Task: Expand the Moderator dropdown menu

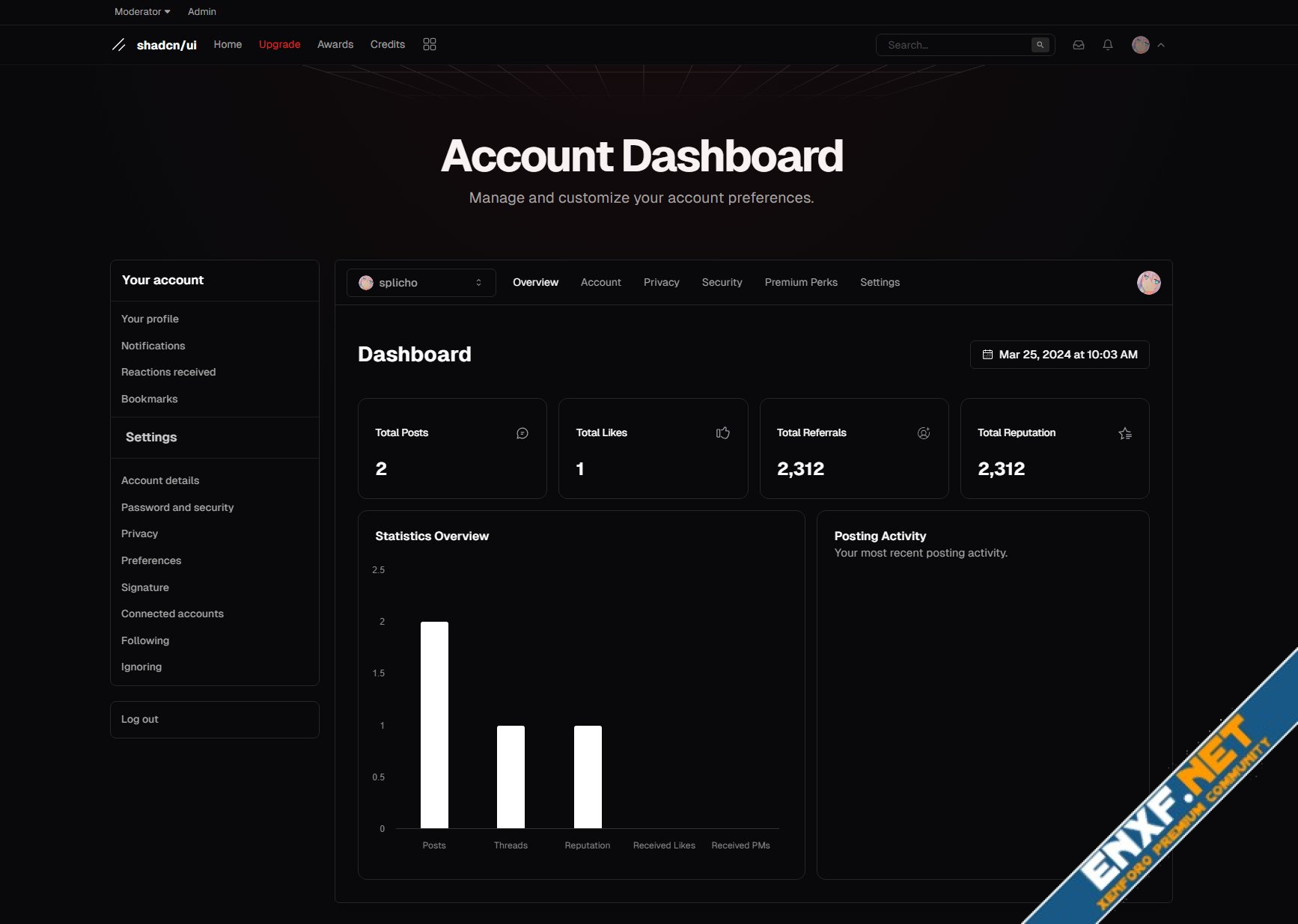Action: tap(142, 12)
